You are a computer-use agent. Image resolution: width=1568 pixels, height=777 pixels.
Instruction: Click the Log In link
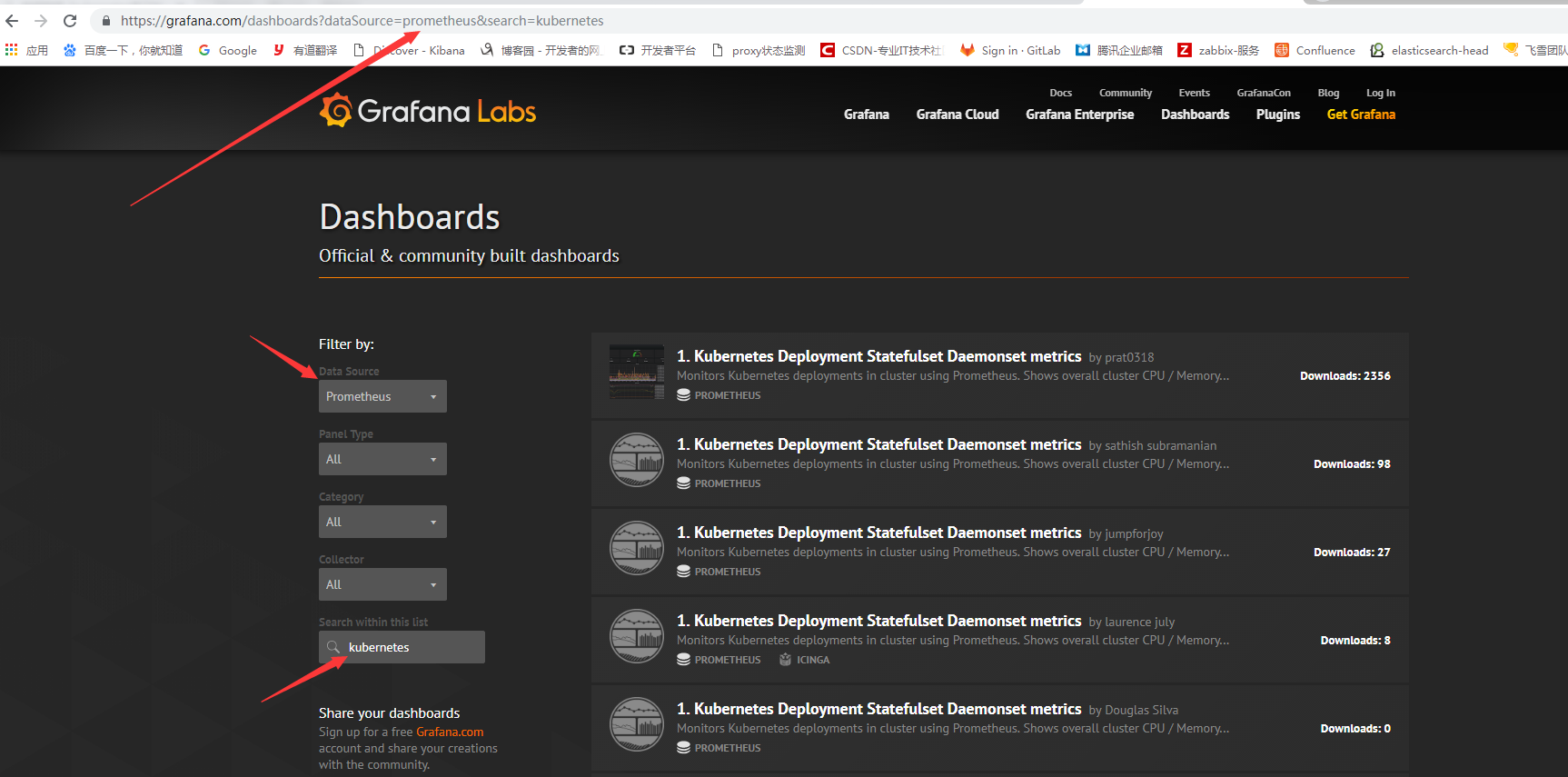coord(1381,93)
